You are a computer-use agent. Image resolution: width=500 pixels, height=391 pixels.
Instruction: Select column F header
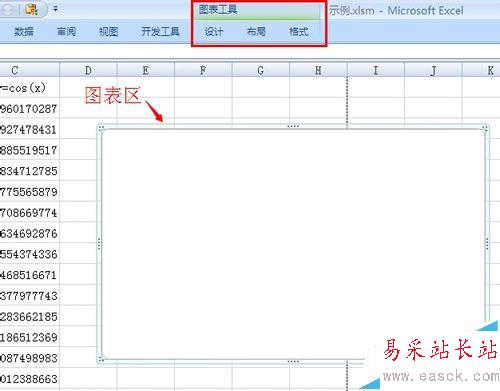(203, 70)
